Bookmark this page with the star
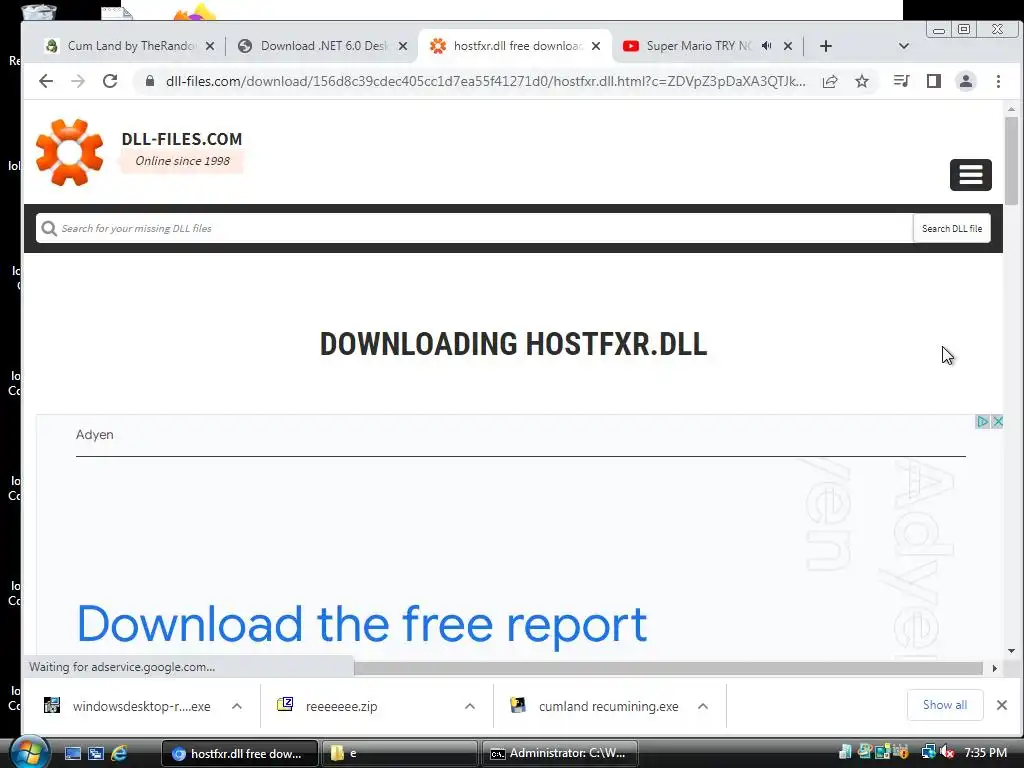This screenshot has width=1024, height=768. [862, 81]
